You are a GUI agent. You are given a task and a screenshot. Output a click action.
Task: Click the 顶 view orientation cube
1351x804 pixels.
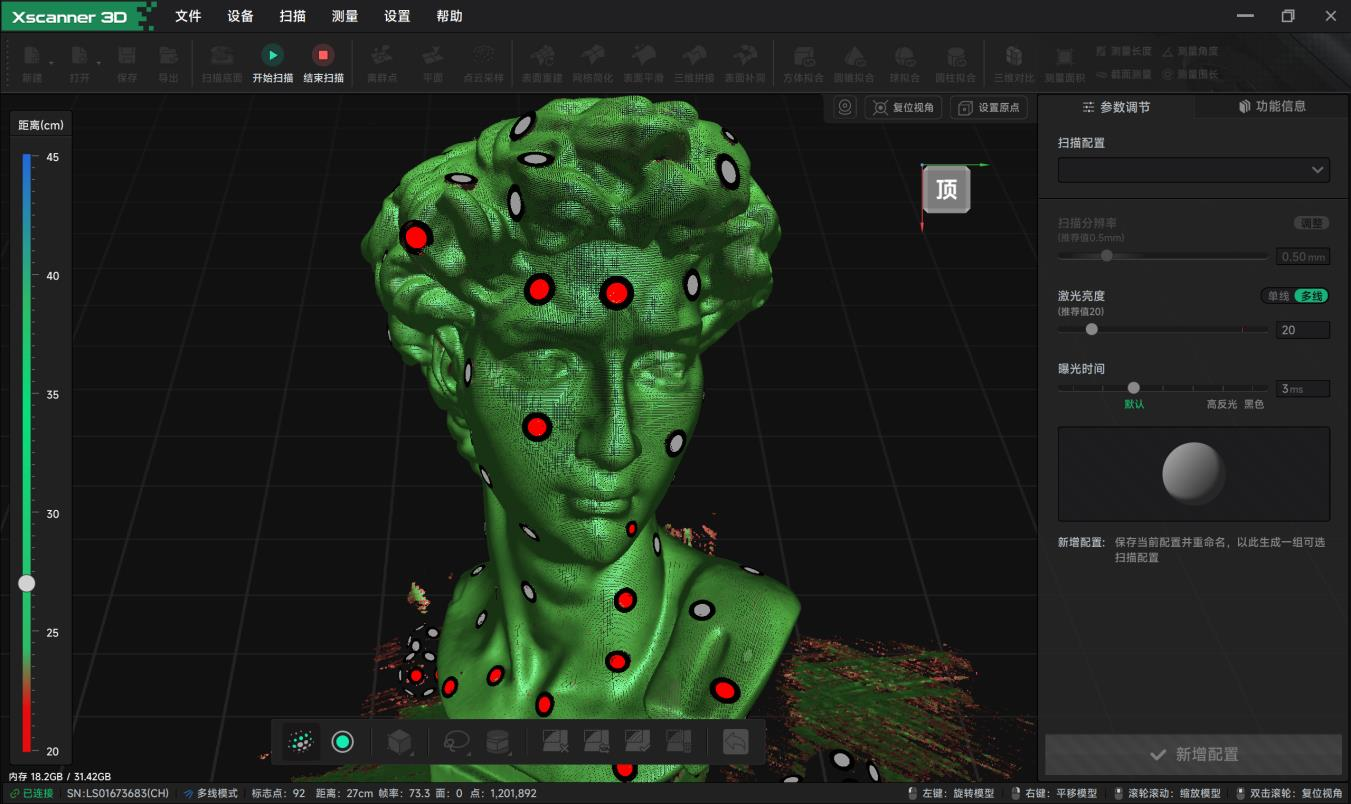coord(946,190)
